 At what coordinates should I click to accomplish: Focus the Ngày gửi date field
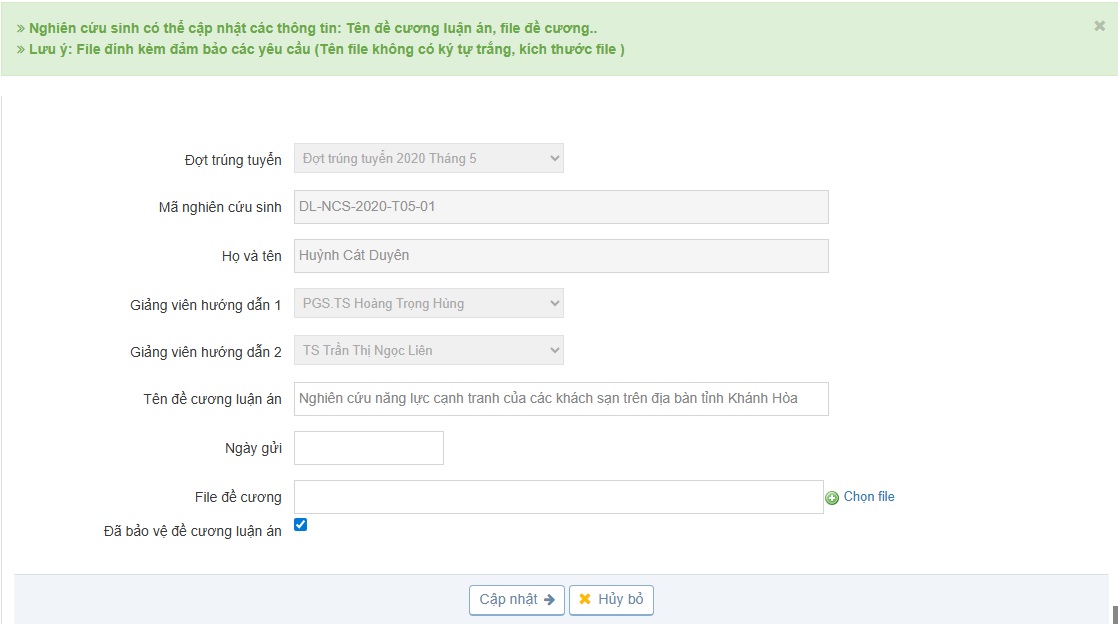click(x=368, y=448)
